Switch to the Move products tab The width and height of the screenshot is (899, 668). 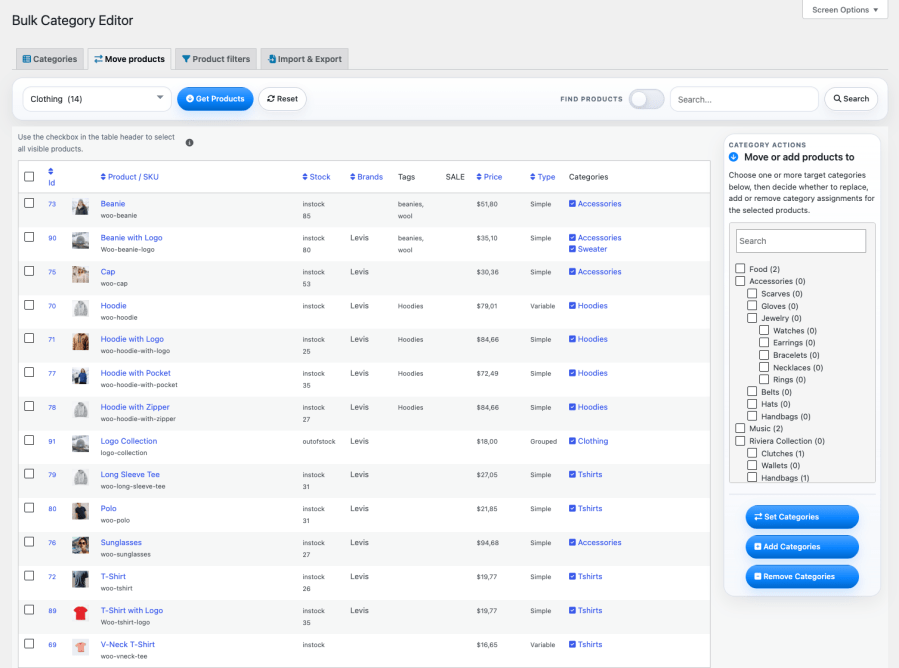(130, 59)
